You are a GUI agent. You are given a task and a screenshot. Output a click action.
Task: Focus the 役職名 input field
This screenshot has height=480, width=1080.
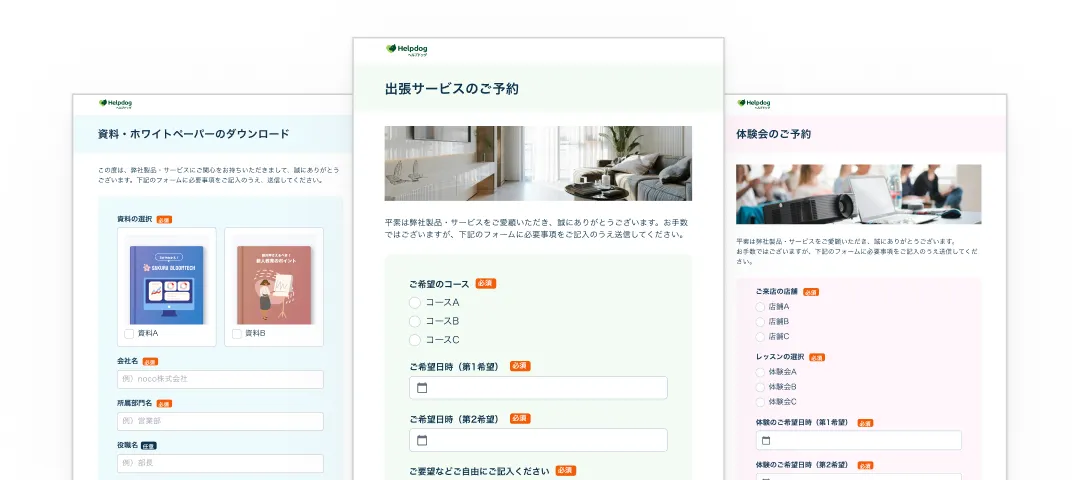pyautogui.click(x=220, y=463)
